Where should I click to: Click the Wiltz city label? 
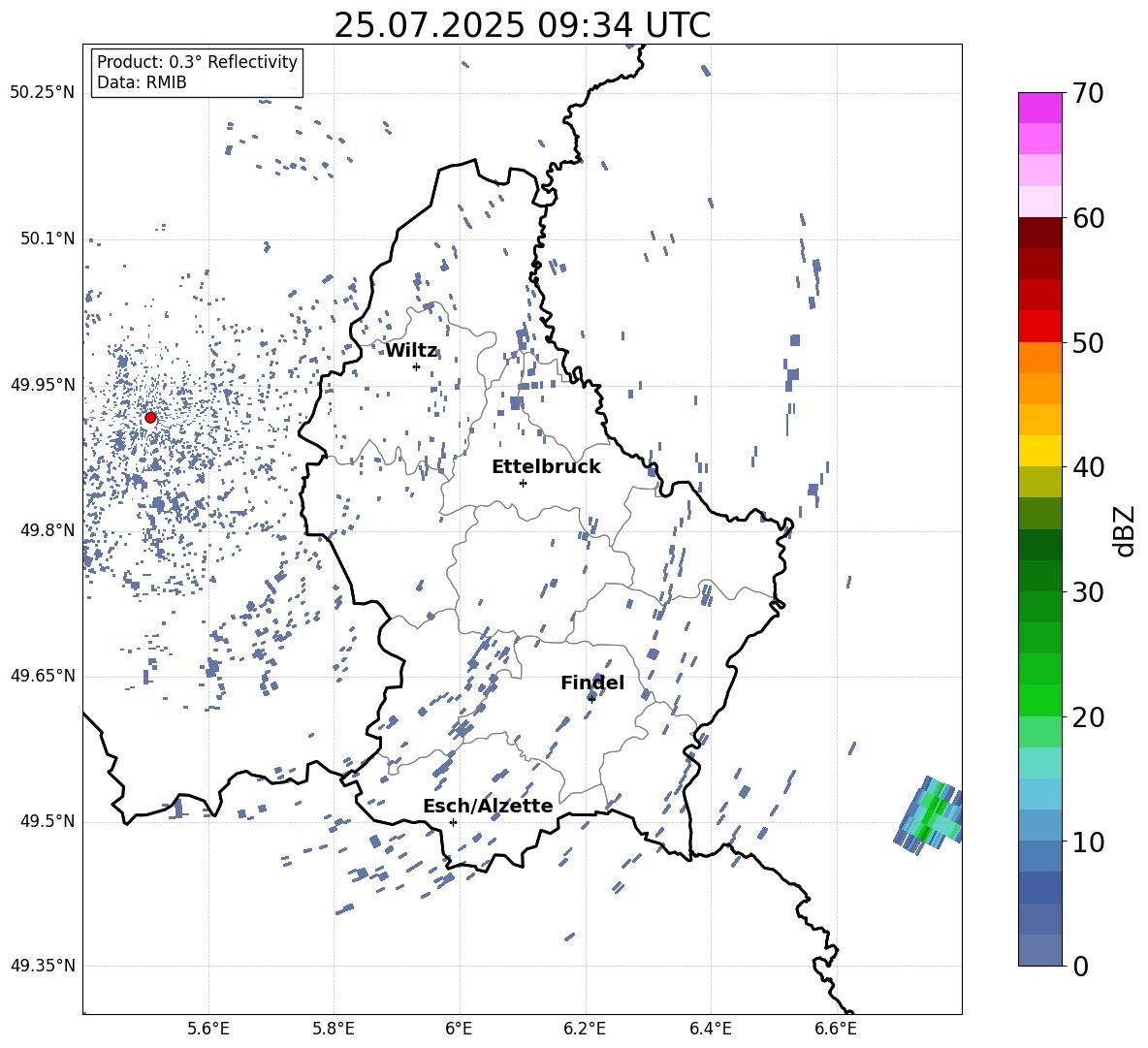(x=411, y=351)
